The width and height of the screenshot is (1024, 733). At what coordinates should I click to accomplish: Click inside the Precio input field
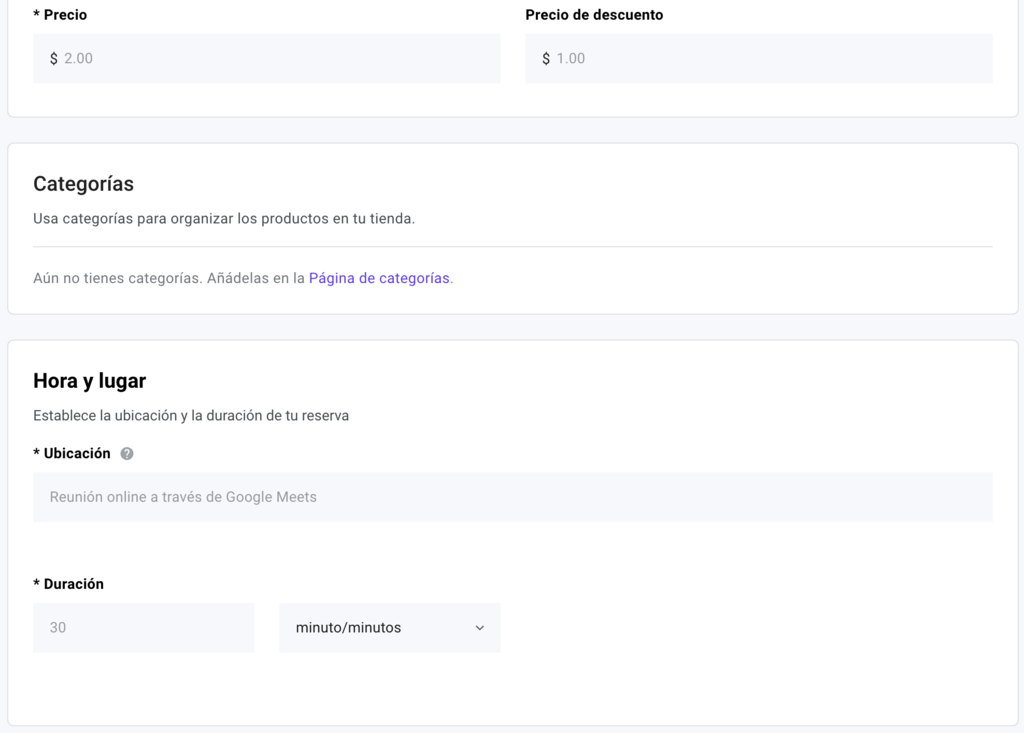point(267,58)
